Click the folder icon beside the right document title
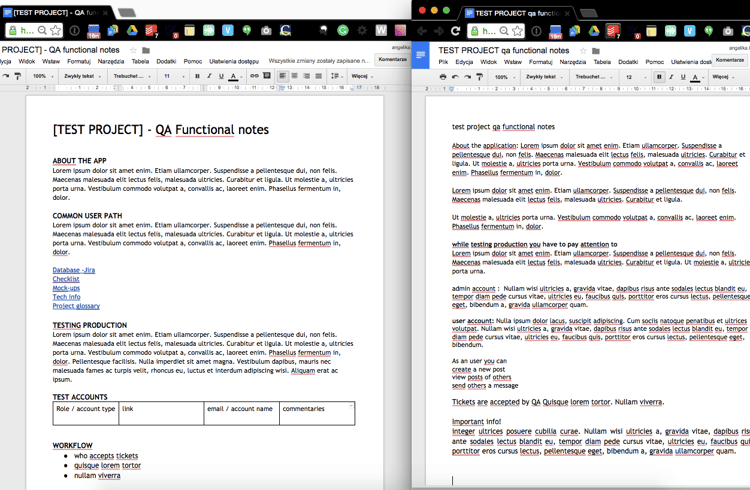750x490 pixels. pos(595,50)
